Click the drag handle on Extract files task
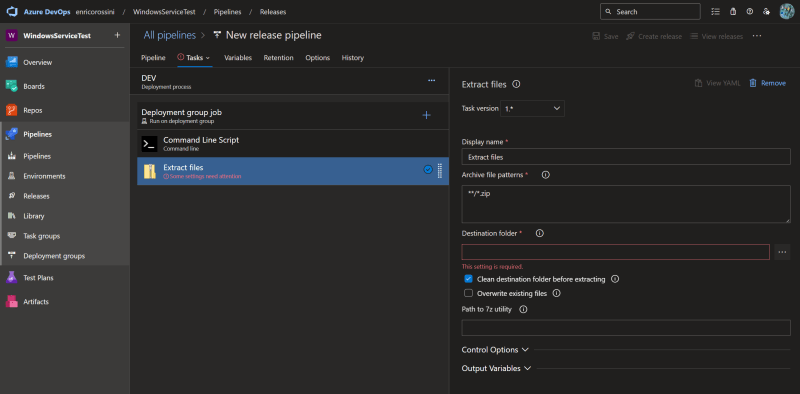This screenshot has height=394, width=800. pos(440,170)
